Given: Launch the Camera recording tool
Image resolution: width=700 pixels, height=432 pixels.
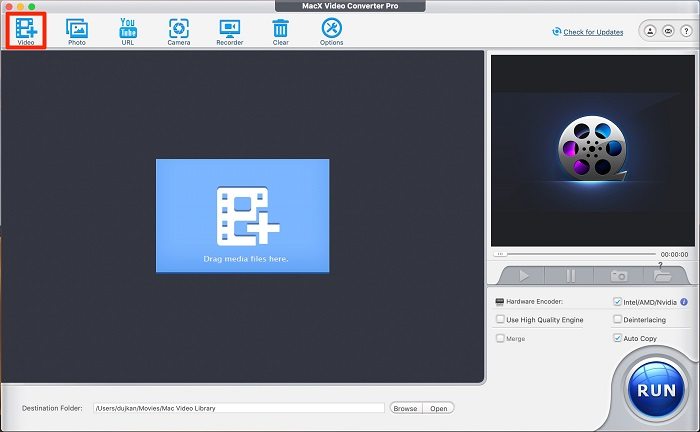Looking at the screenshot, I should click(x=179, y=31).
